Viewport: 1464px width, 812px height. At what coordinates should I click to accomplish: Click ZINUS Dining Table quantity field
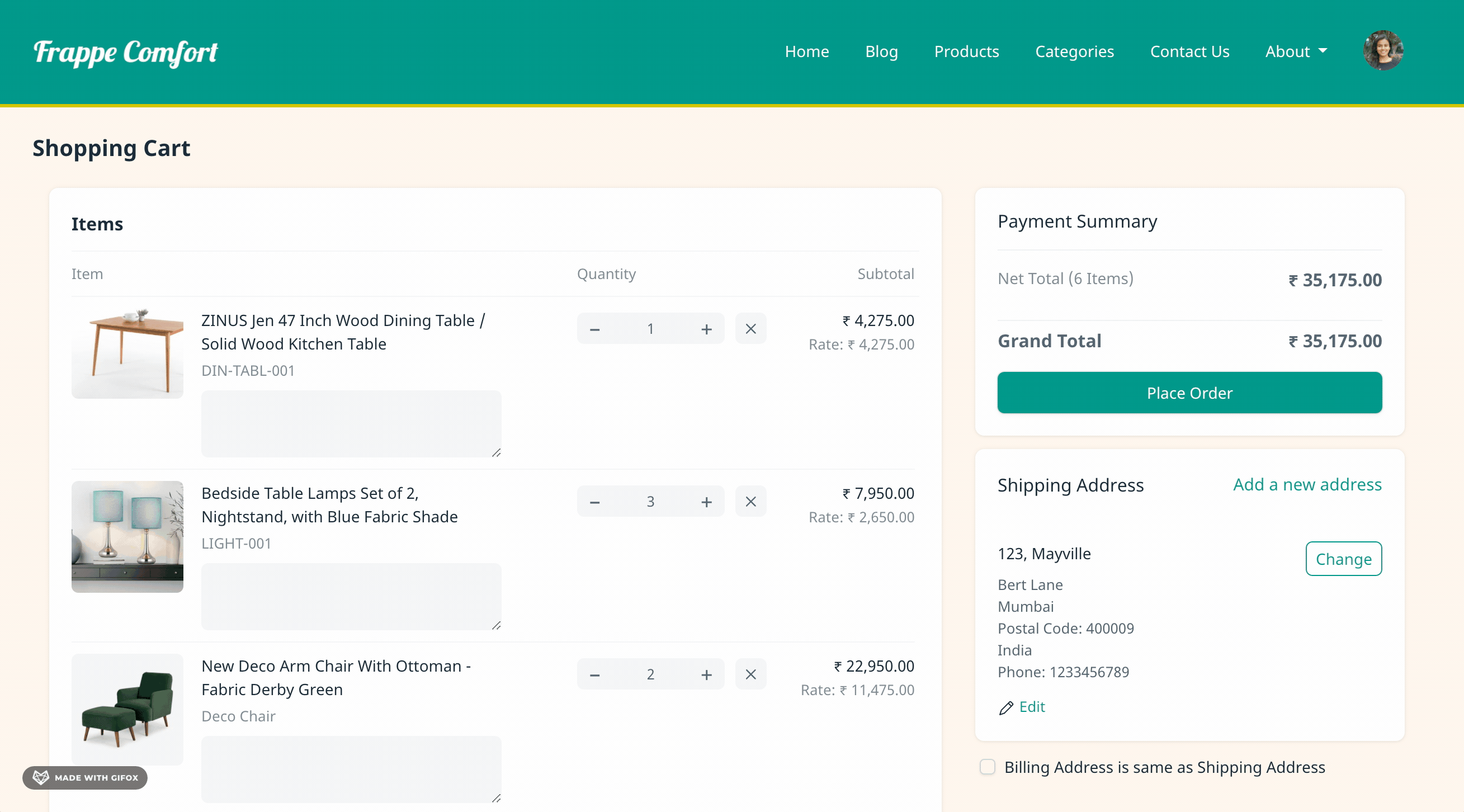click(651, 329)
